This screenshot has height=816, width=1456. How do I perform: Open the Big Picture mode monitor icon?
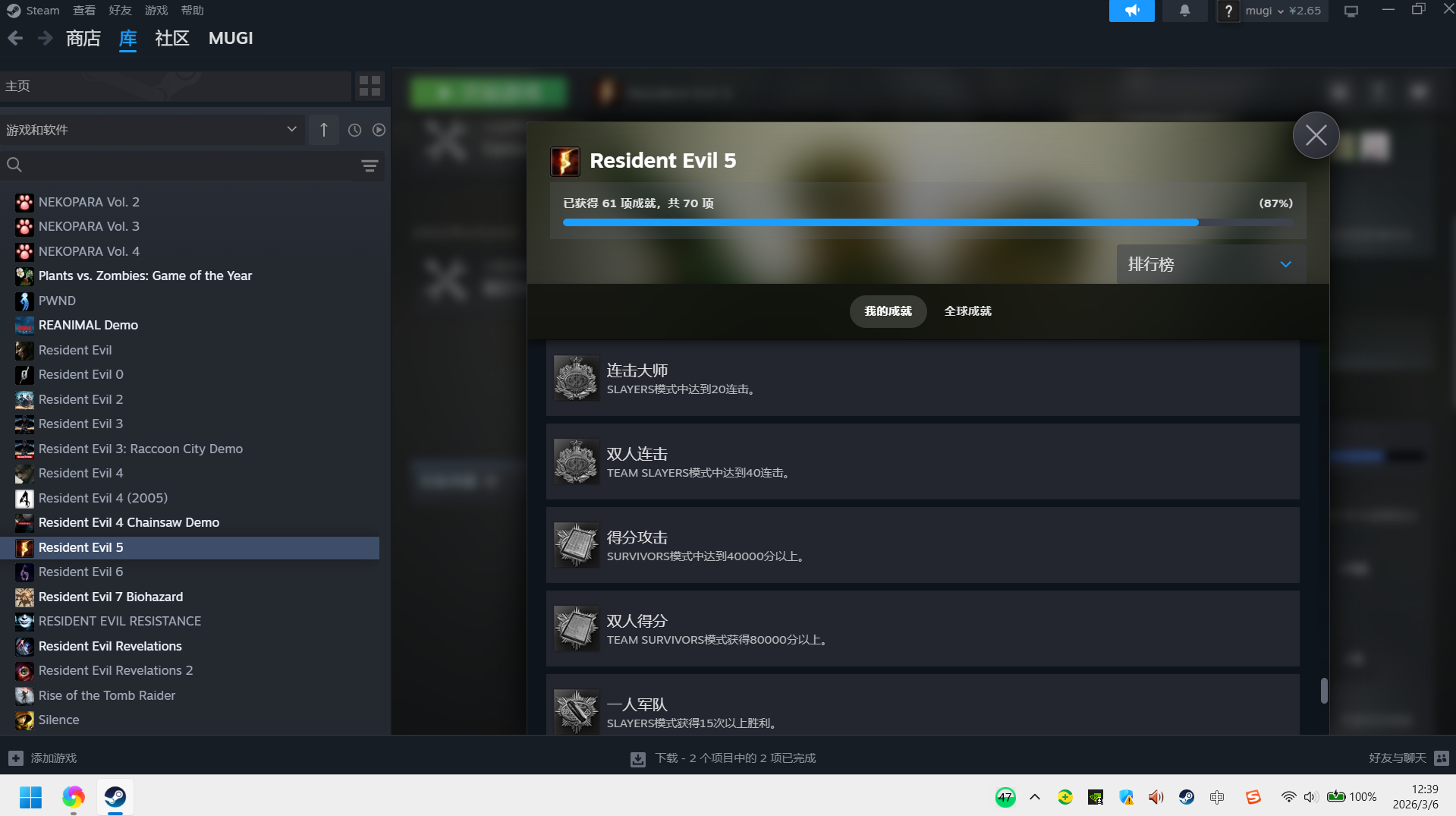click(x=1351, y=11)
